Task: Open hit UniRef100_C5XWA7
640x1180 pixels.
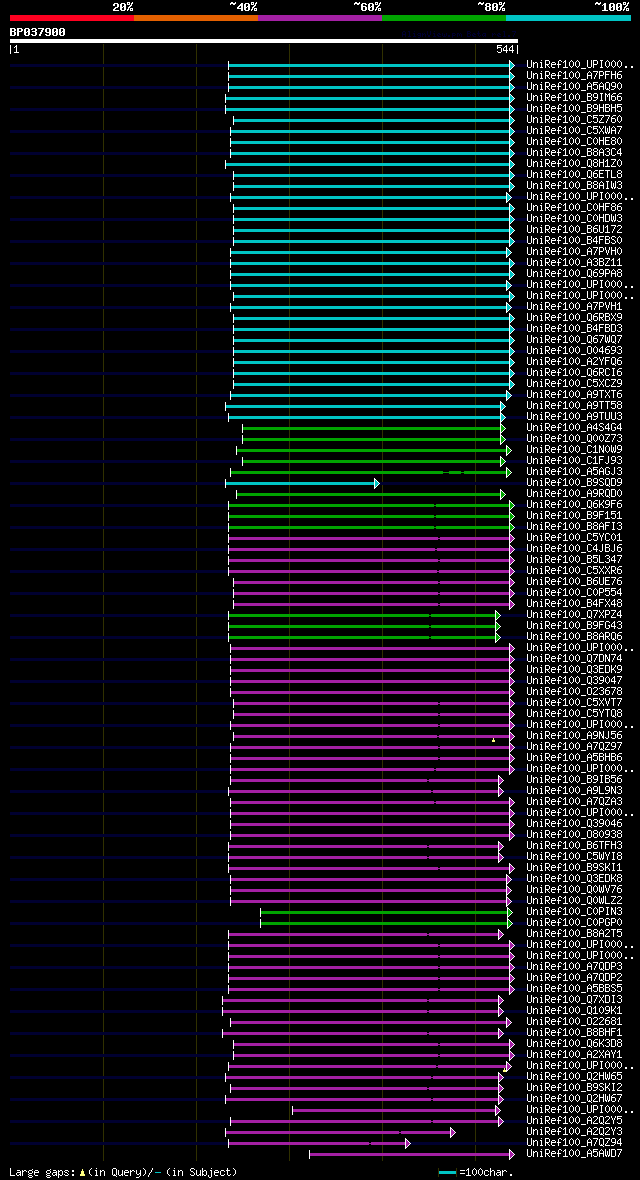Action: pyautogui.click(x=574, y=131)
